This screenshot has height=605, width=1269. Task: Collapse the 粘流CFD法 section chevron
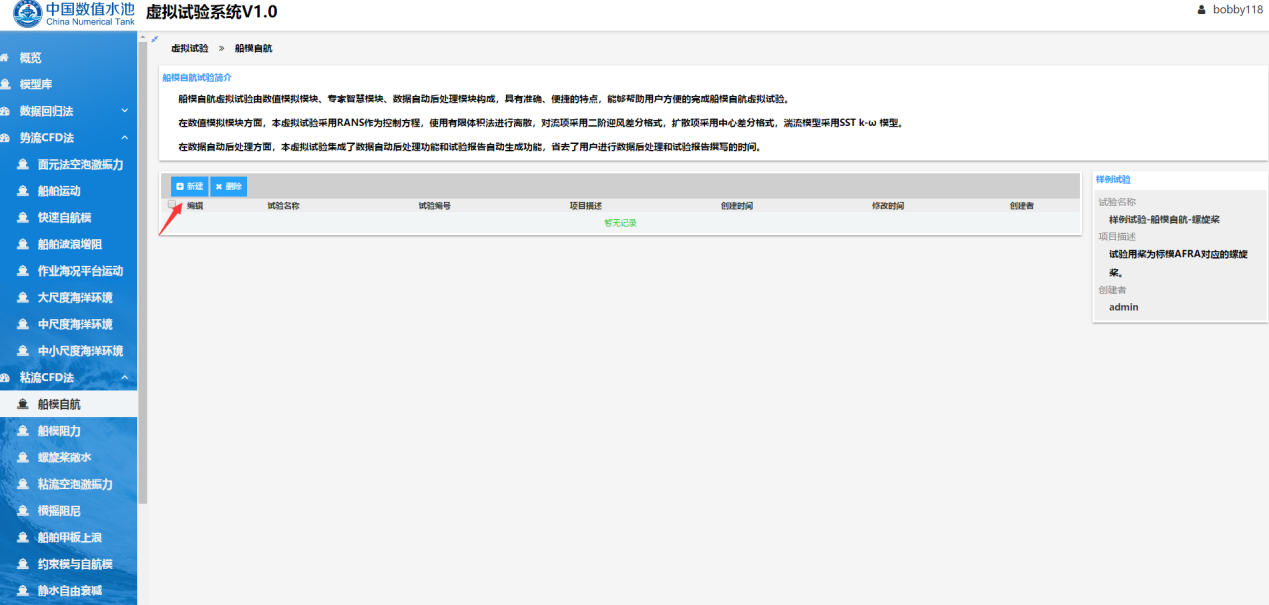click(x=125, y=378)
